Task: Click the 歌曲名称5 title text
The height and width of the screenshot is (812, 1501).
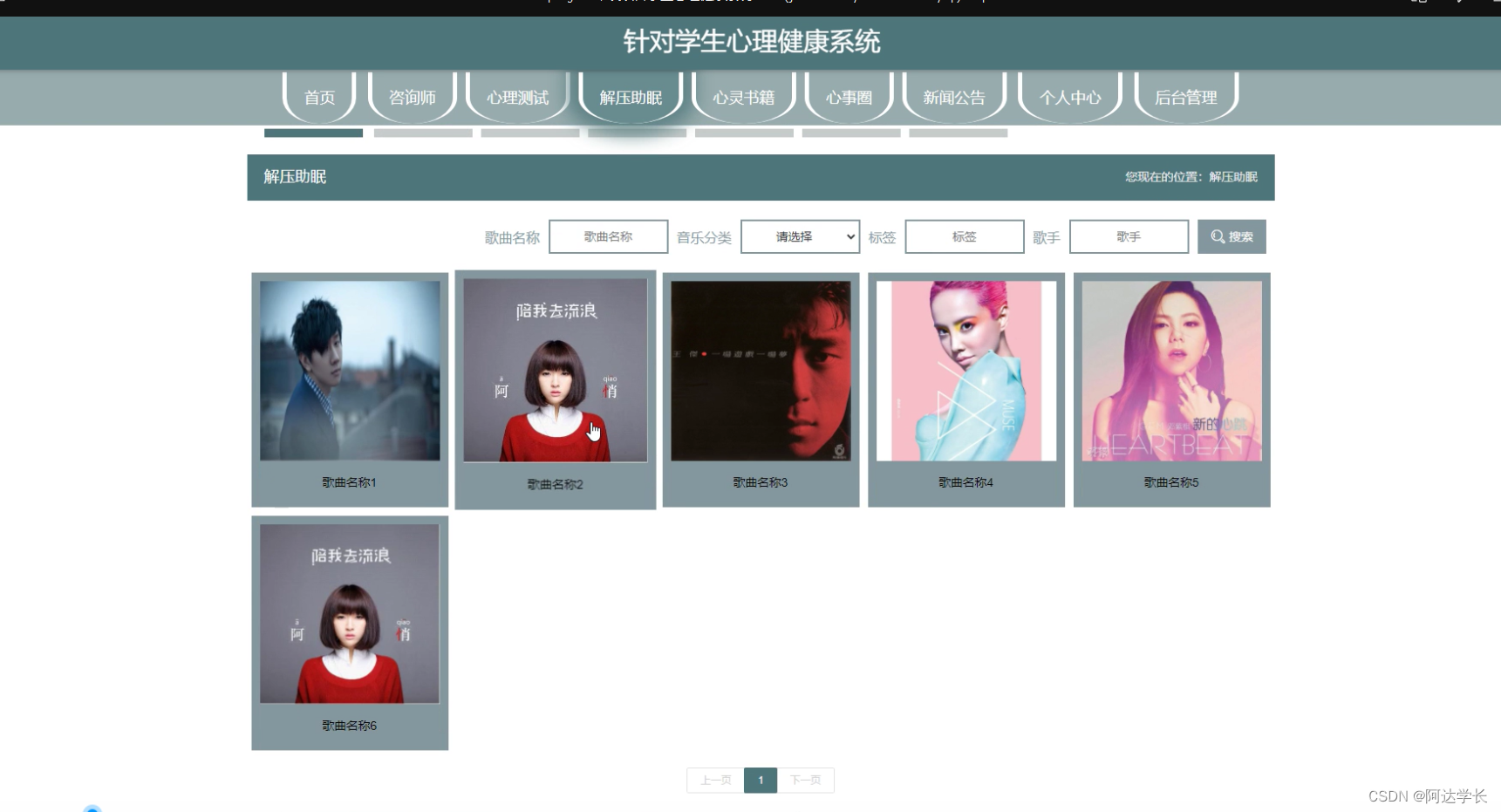Action: tap(1171, 482)
